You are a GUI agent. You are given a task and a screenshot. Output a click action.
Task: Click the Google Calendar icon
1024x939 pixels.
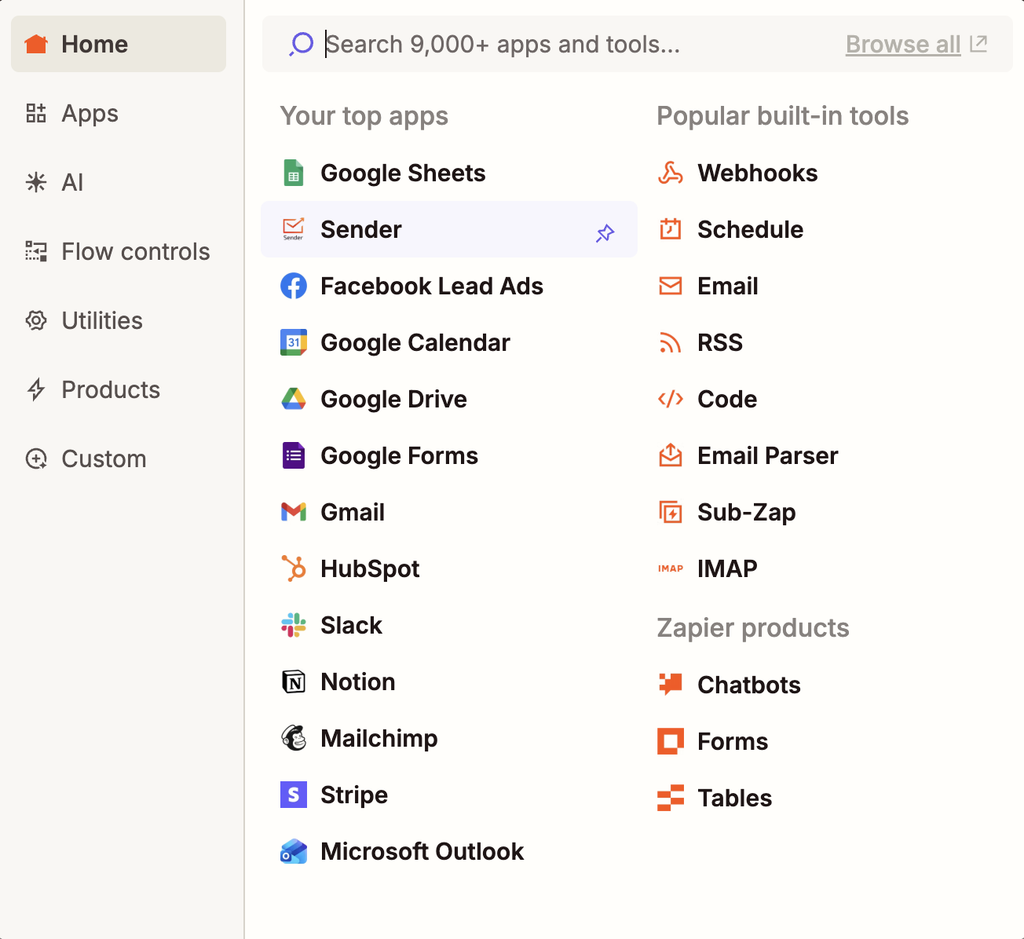(293, 342)
